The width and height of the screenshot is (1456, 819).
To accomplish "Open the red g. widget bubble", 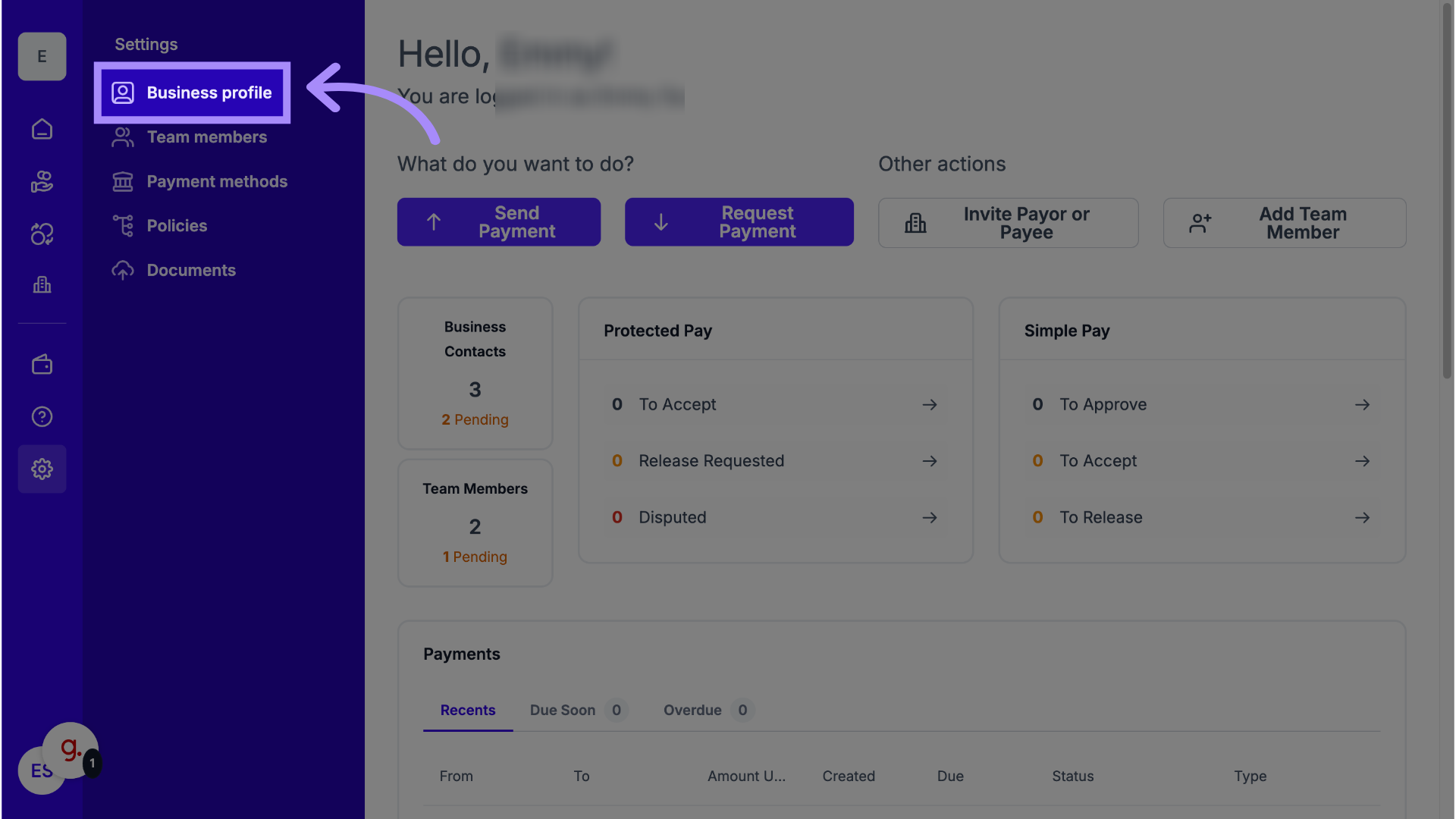I will click(70, 749).
